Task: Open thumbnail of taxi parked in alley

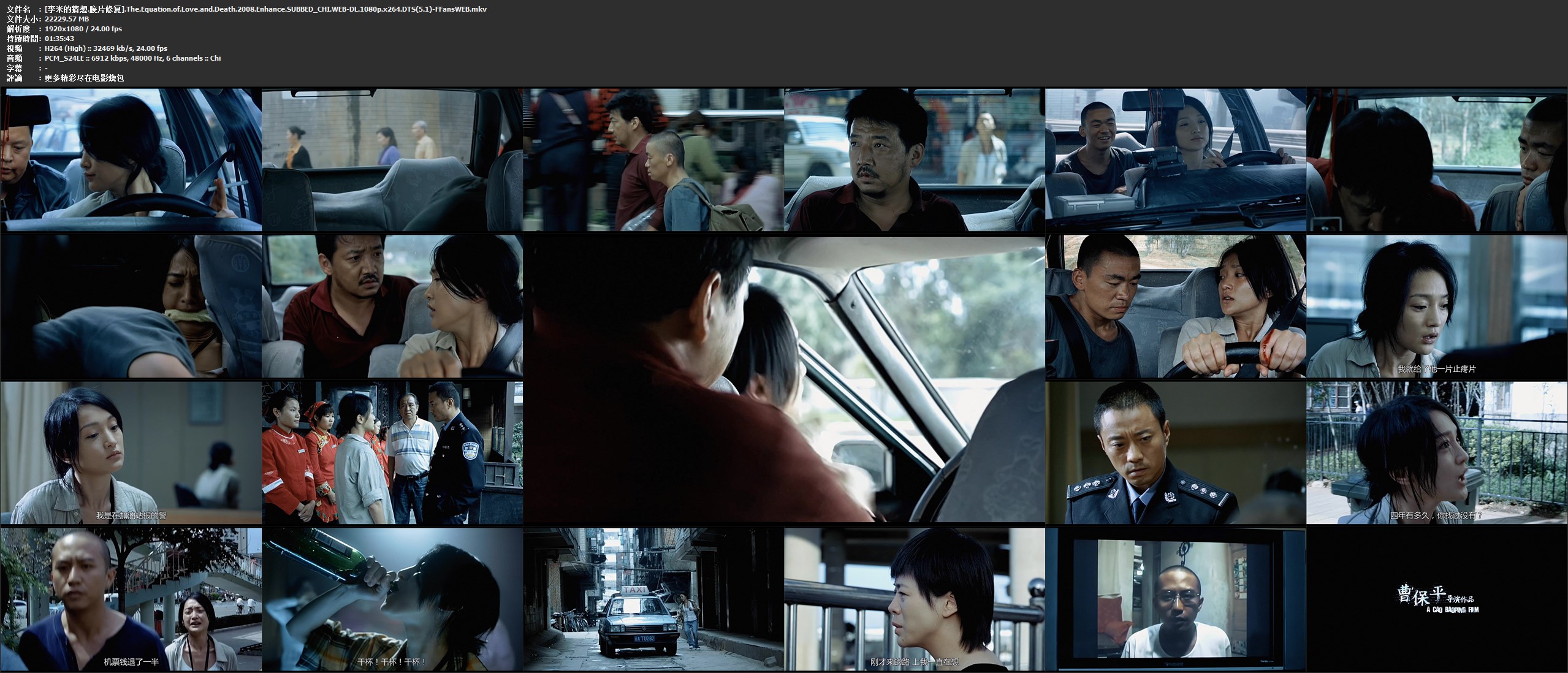Action: (x=653, y=599)
